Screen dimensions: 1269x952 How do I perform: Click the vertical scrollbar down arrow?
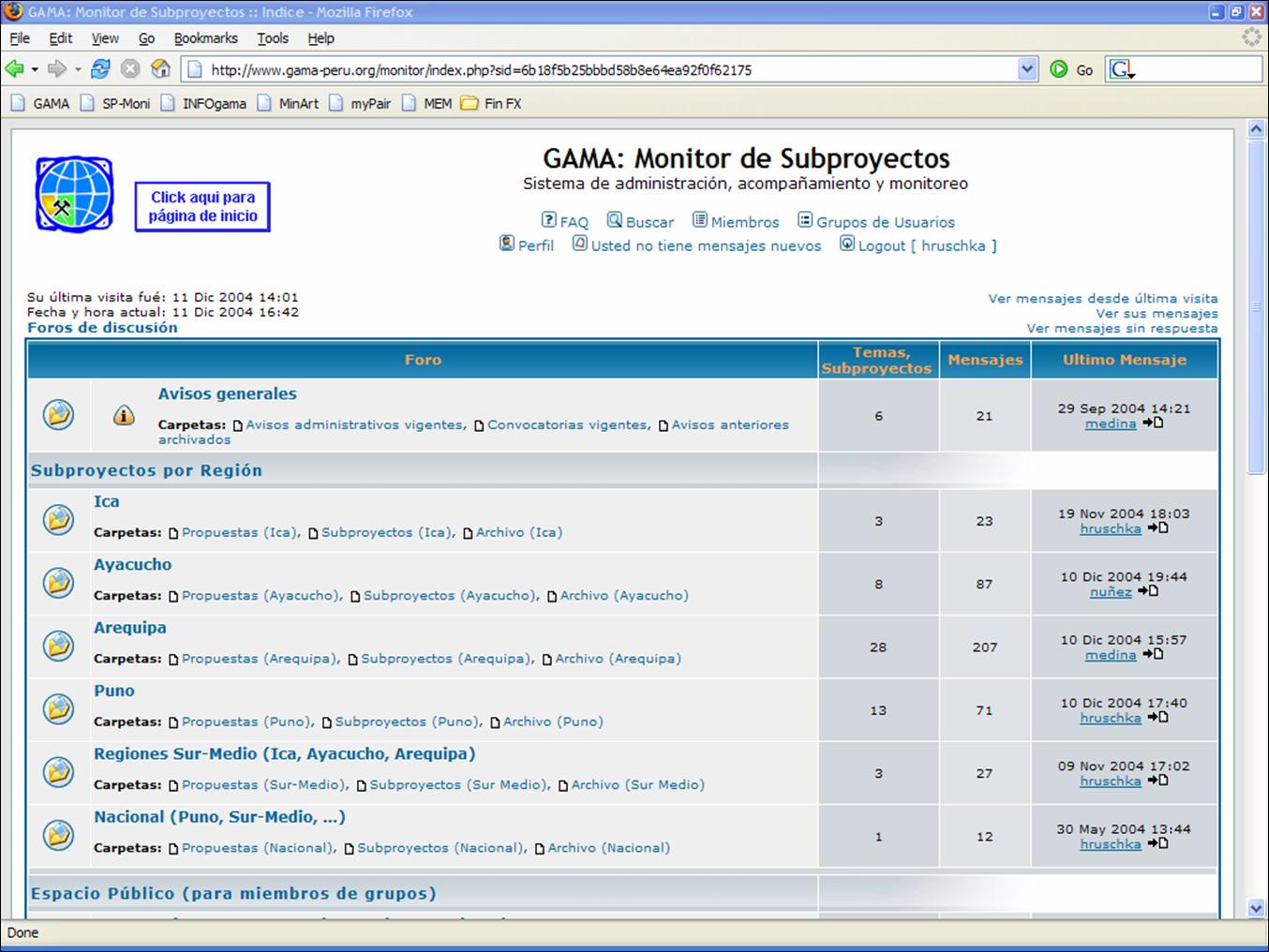pyautogui.click(x=1256, y=907)
